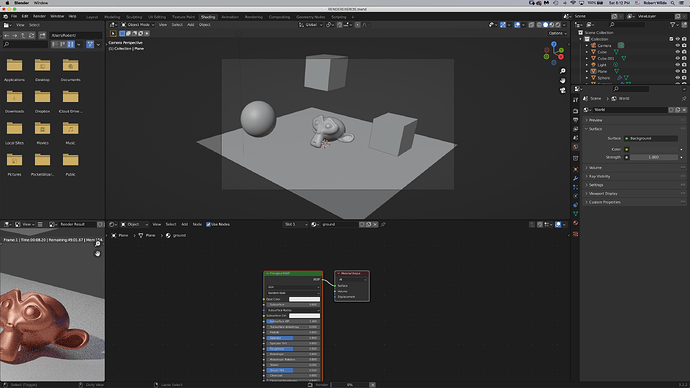The height and width of the screenshot is (388, 690).
Task: Click the 'ground' material breadcrumb
Action: (x=176, y=236)
